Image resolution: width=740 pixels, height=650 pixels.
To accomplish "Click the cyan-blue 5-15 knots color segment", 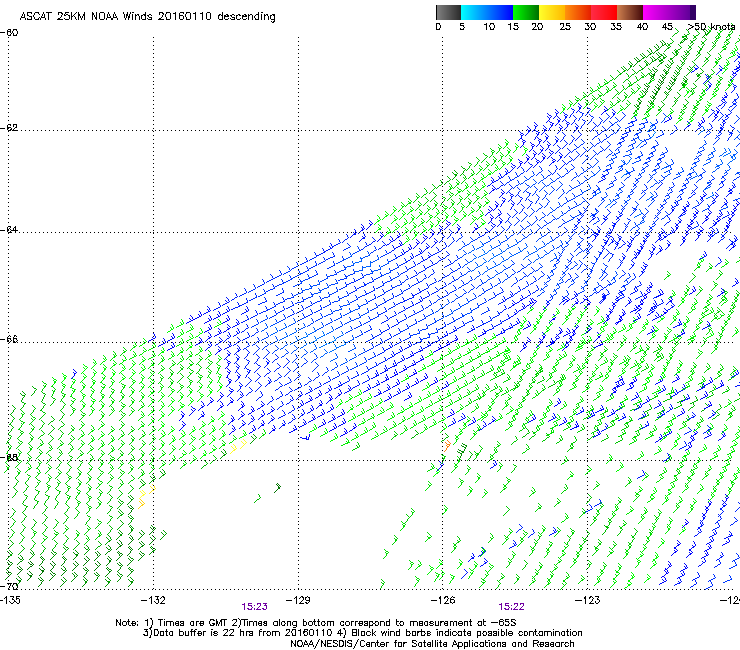I will pyautogui.click(x=487, y=12).
